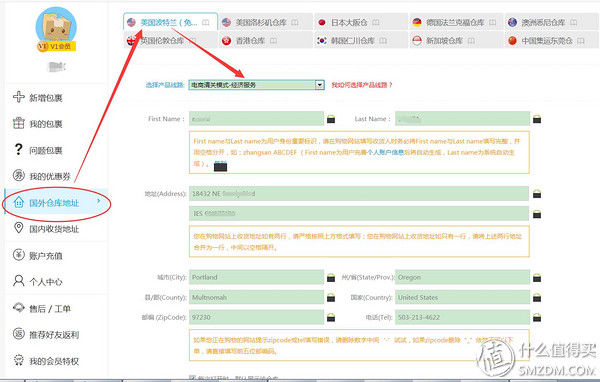This screenshot has height=382, width=600.
Task: Click the ZipCode field showing 97230
Action: pos(256,317)
